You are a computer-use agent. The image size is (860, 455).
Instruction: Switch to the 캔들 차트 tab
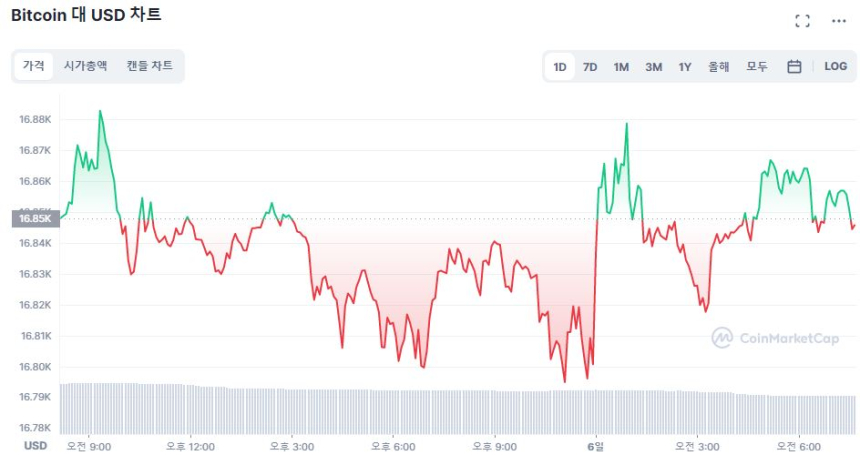pos(149,66)
